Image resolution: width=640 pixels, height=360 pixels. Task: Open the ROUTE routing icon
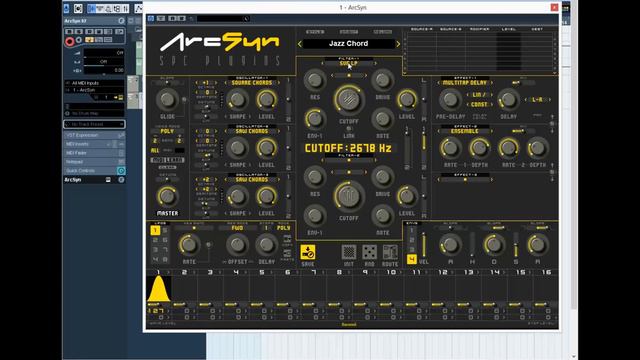[390, 252]
